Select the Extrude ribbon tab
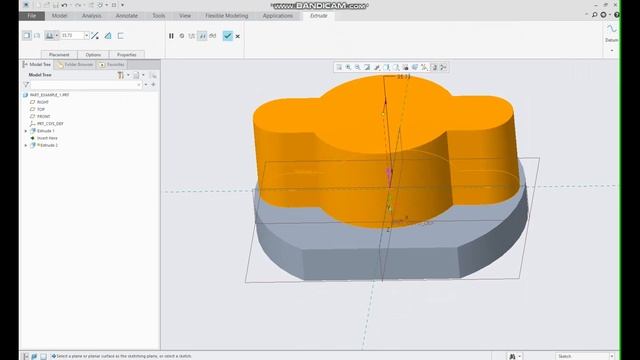640x360 pixels. 319,16
